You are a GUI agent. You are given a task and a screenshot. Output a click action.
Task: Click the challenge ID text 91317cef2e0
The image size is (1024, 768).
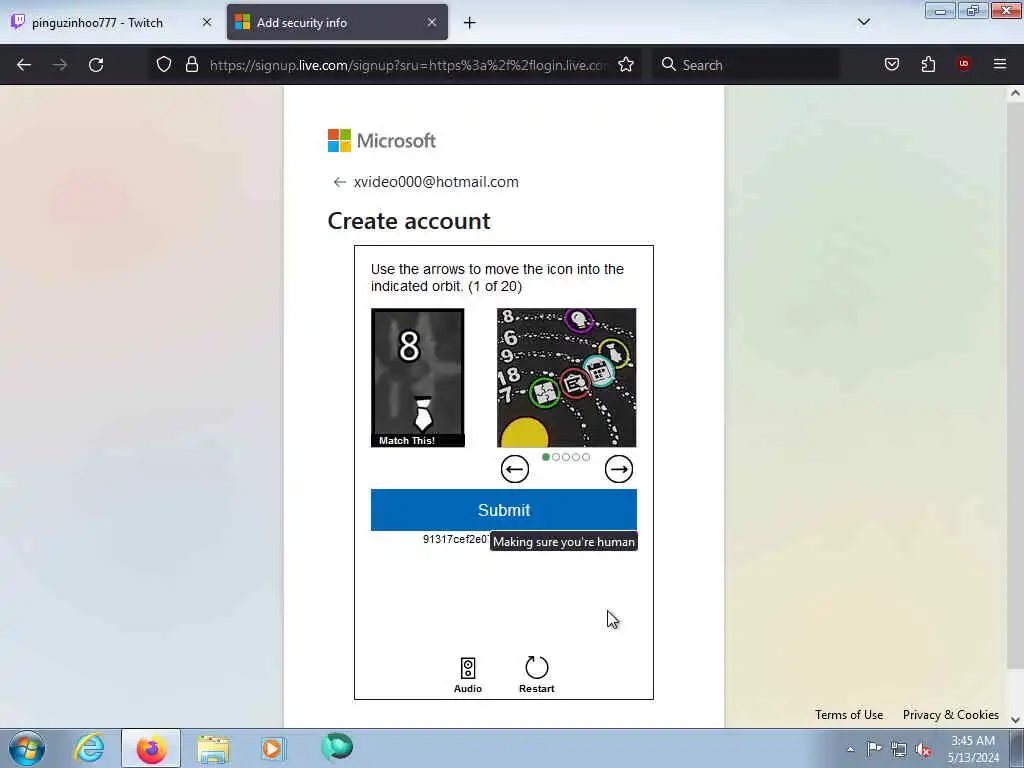pos(455,539)
